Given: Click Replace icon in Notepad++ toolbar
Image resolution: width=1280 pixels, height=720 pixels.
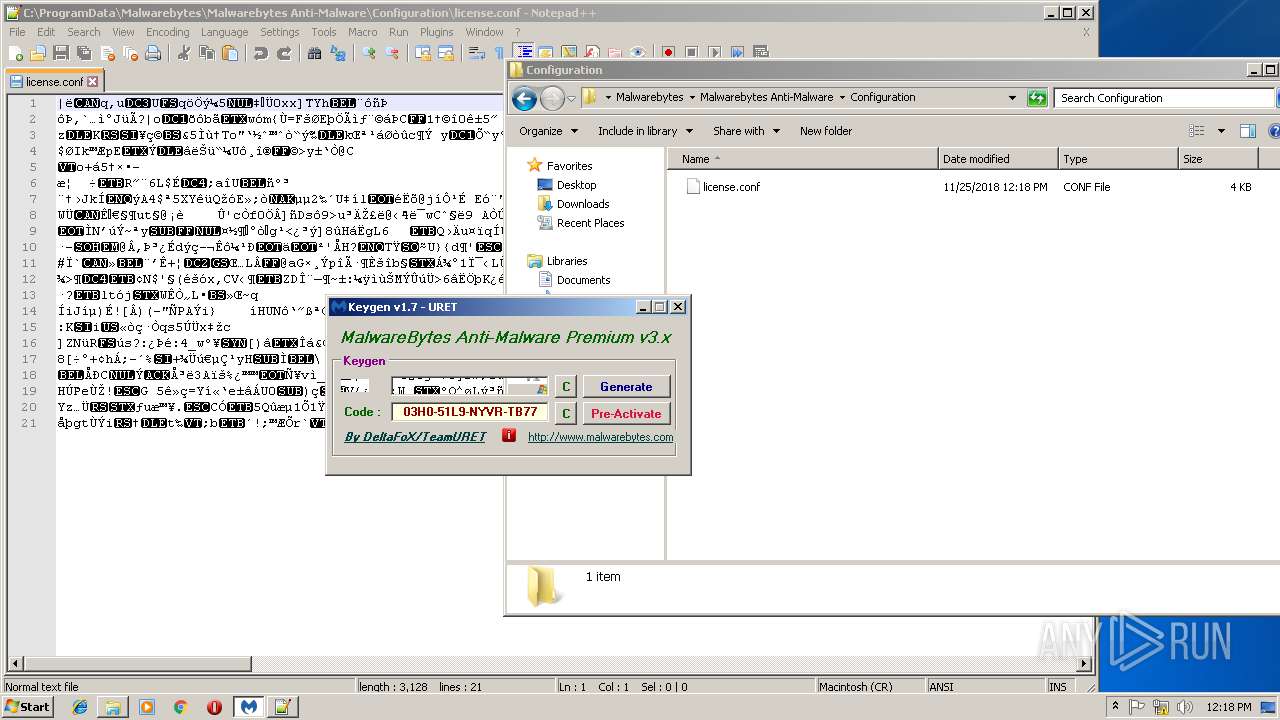Looking at the screenshot, I should pos(338,53).
